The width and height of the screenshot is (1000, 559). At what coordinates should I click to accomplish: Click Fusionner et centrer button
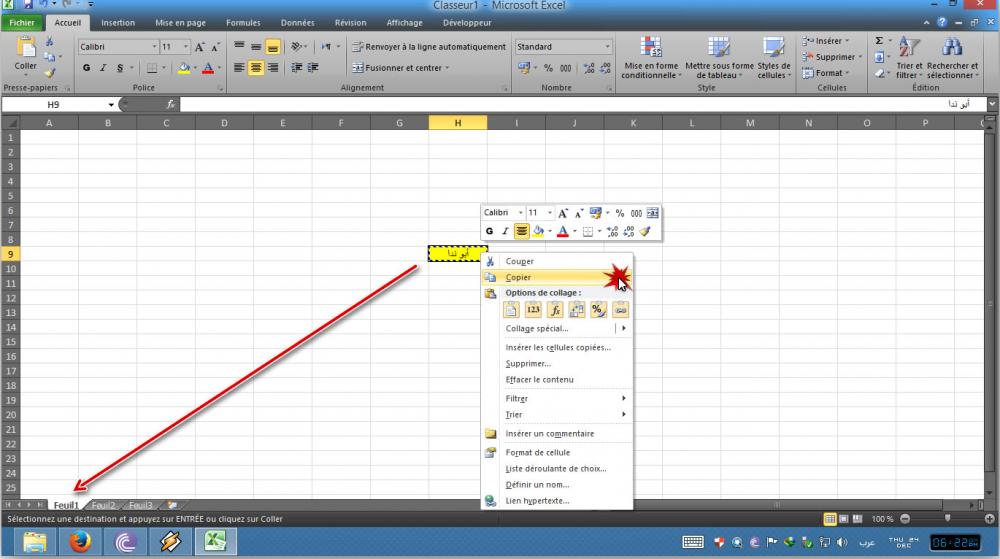(401, 68)
